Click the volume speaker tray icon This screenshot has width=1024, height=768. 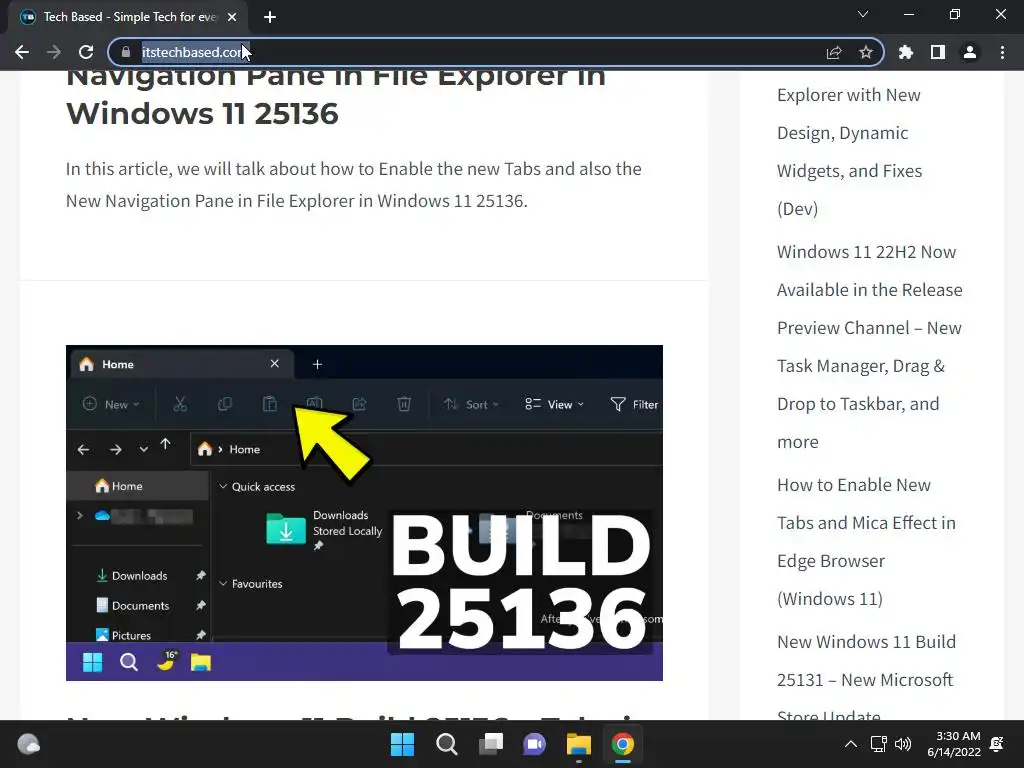[903, 744]
